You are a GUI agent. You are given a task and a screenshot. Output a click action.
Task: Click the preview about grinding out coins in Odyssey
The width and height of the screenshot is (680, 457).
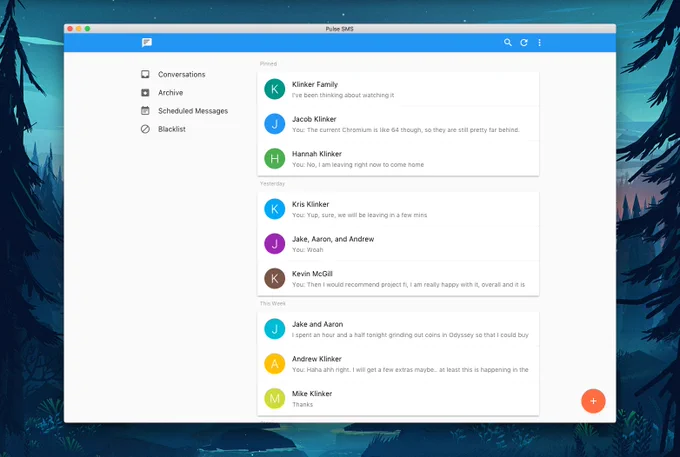click(x=410, y=335)
